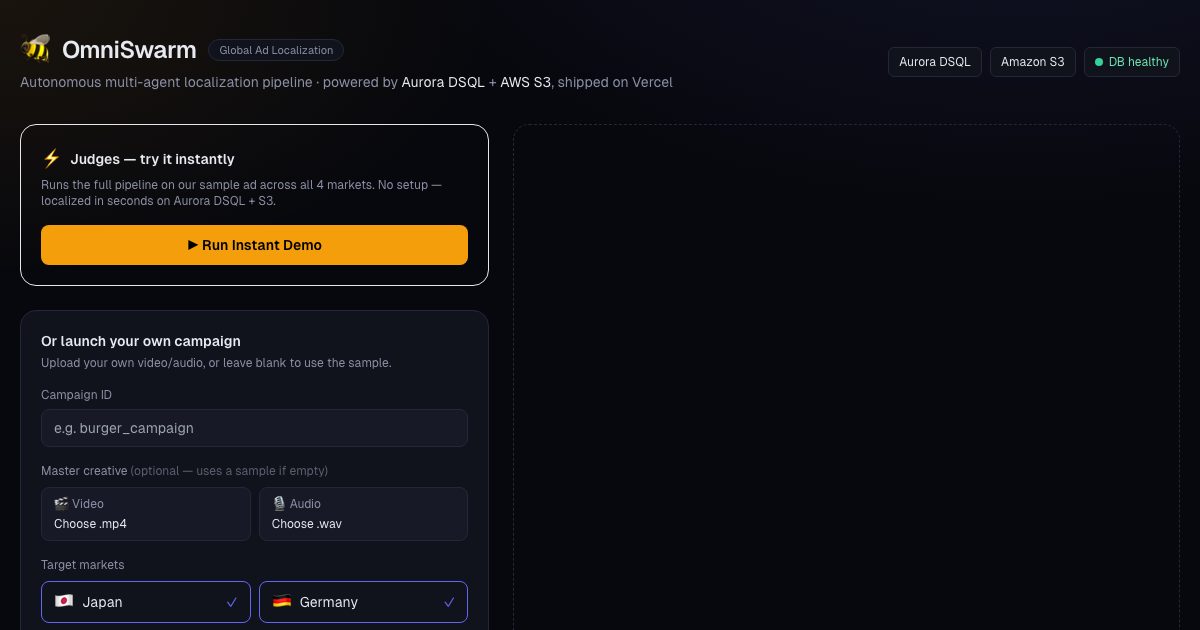Open the Choose .wav audio picker
This screenshot has width=1200, height=630.
tap(363, 514)
